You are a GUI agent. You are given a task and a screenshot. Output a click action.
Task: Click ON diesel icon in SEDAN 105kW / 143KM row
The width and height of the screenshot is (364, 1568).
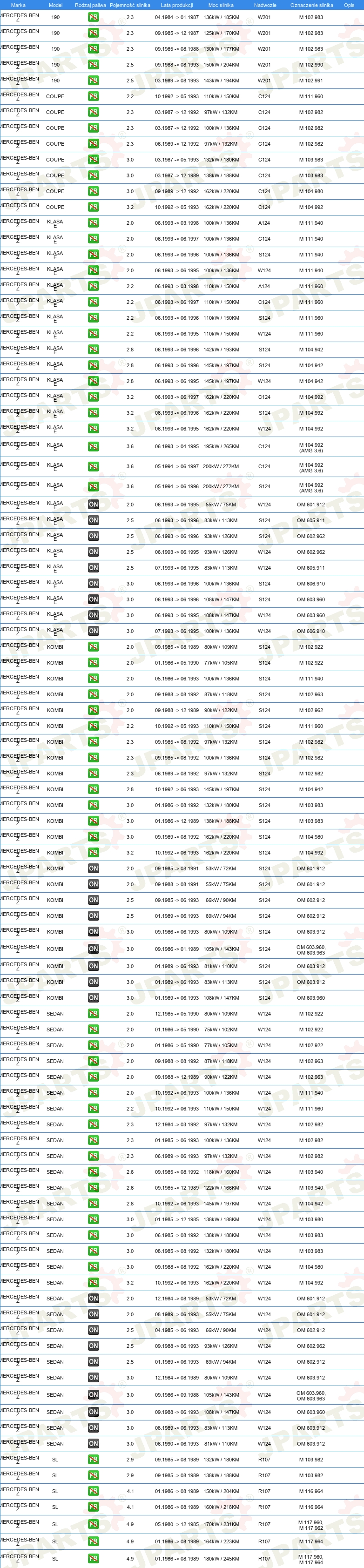[x=93, y=1394]
